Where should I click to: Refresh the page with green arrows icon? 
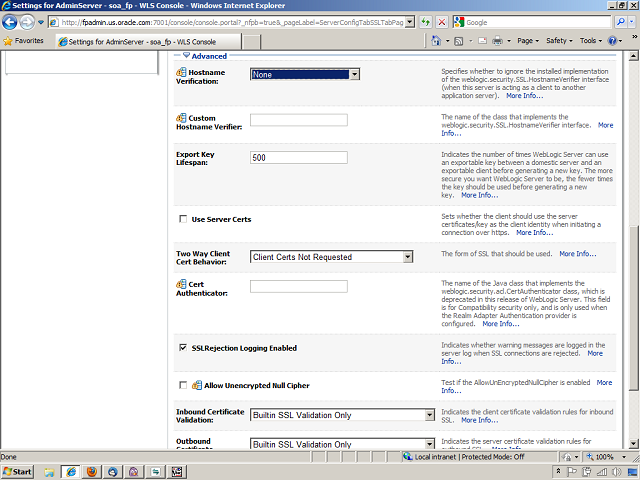(x=426, y=22)
